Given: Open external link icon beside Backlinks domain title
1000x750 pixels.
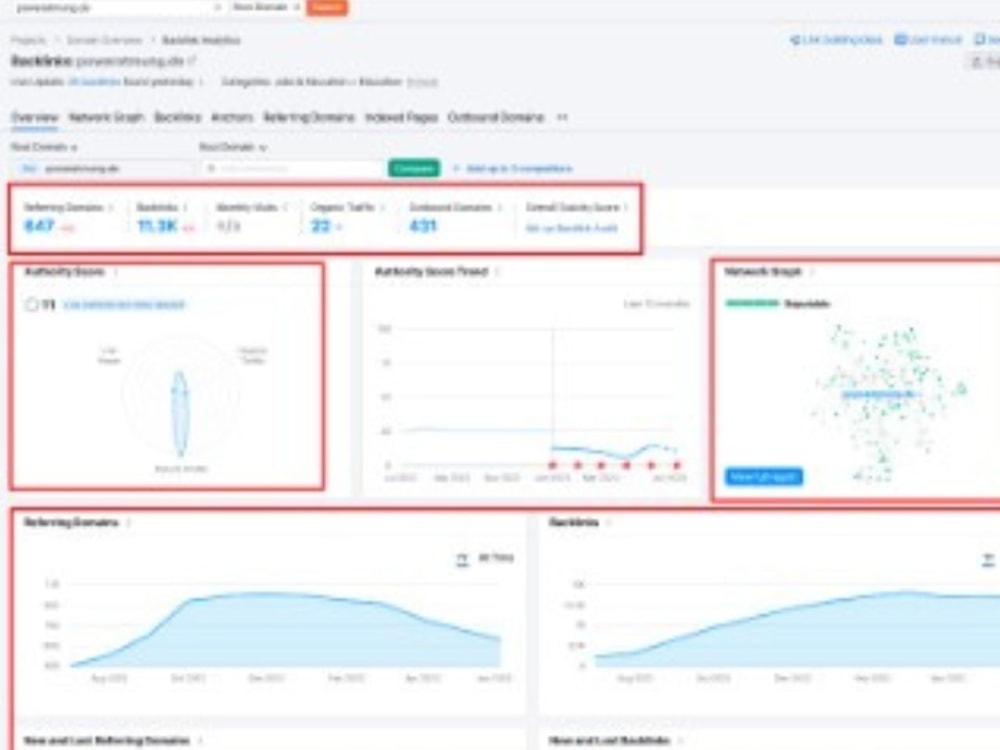Looking at the screenshot, I should tap(192, 61).
